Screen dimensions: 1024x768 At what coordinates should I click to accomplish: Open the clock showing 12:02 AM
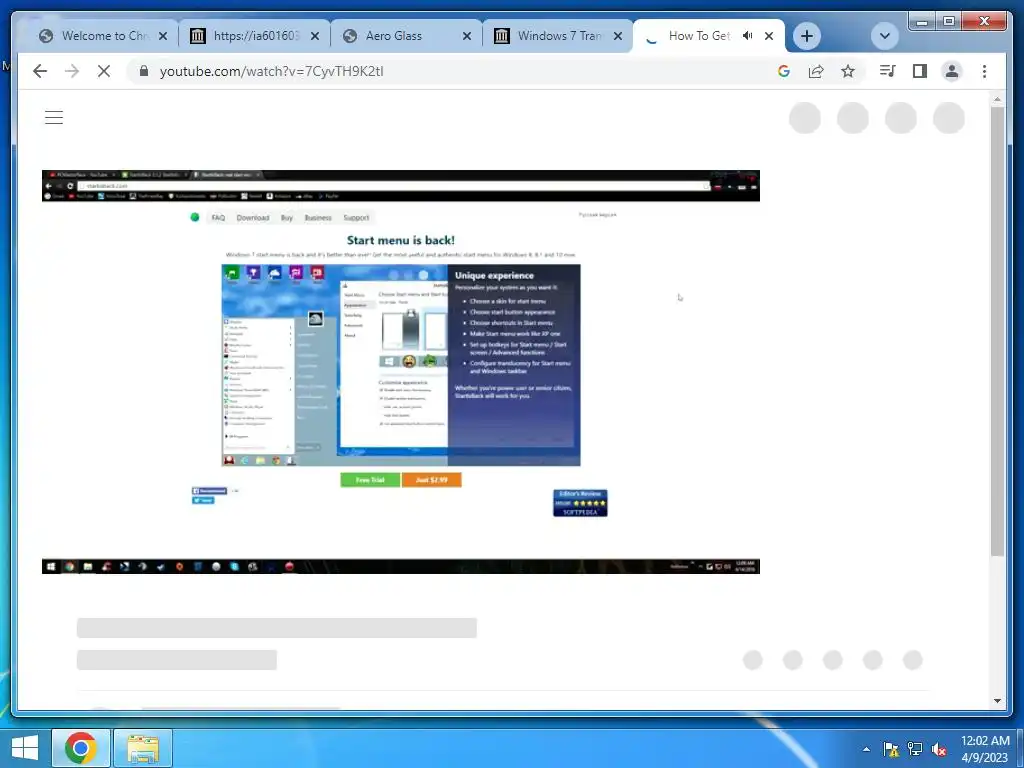pos(985,749)
